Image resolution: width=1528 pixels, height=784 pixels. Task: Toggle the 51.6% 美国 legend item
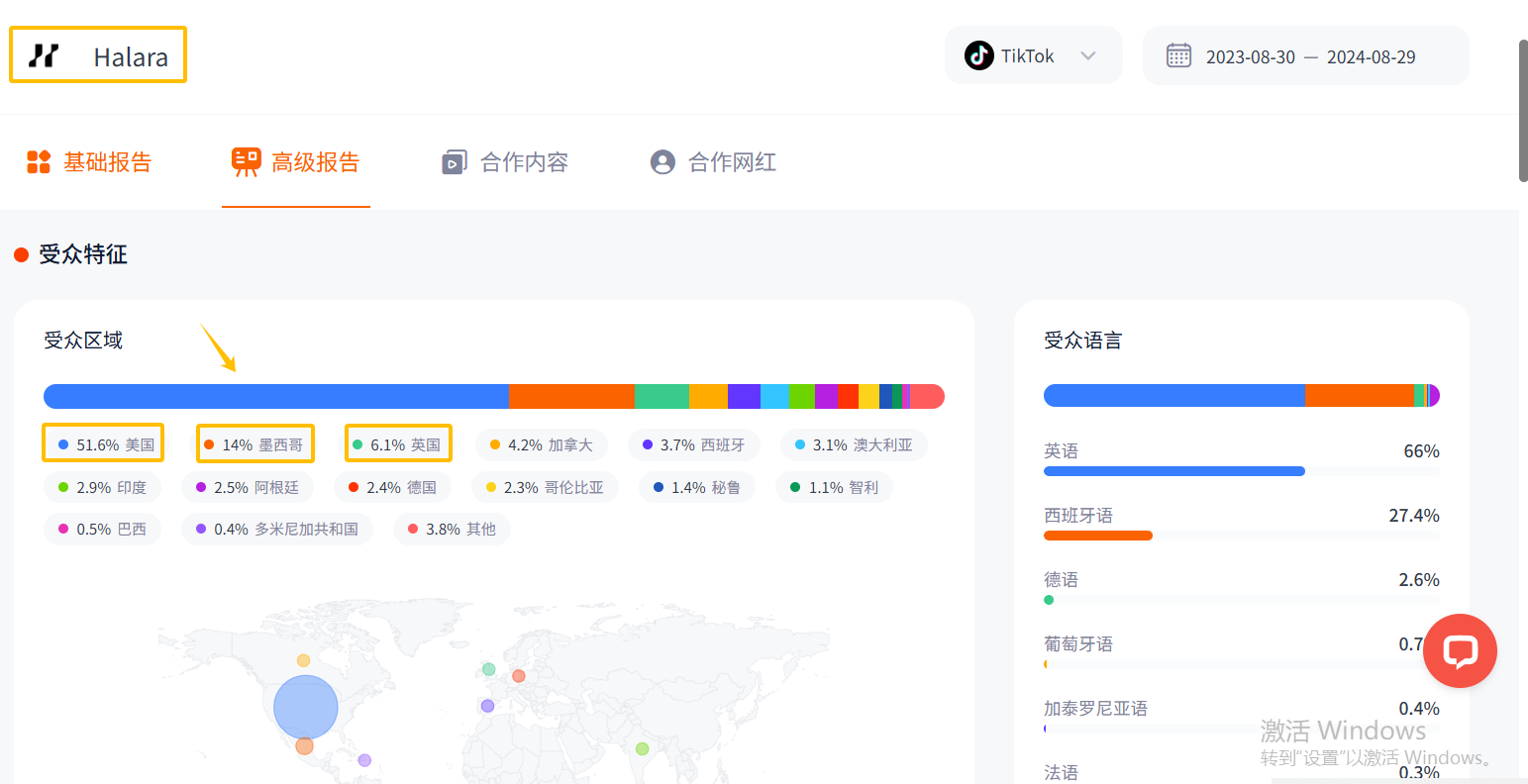click(104, 444)
